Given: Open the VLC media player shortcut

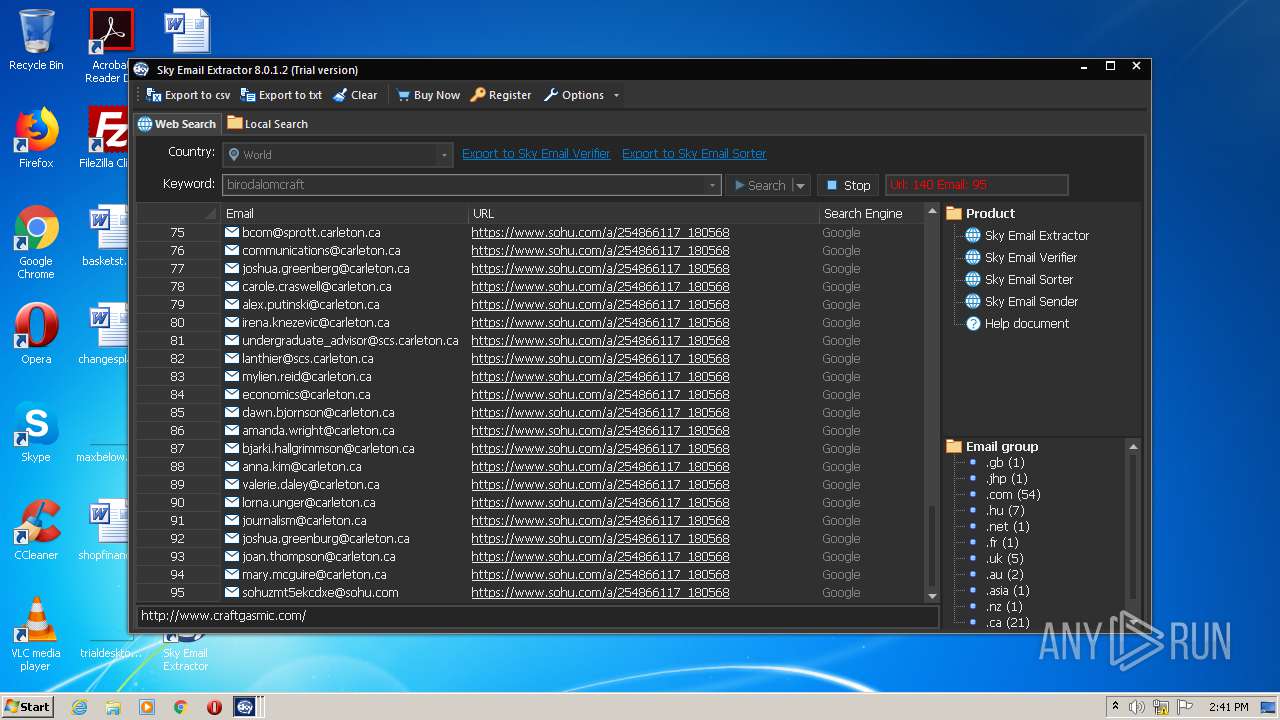Looking at the screenshot, I should click(x=36, y=634).
